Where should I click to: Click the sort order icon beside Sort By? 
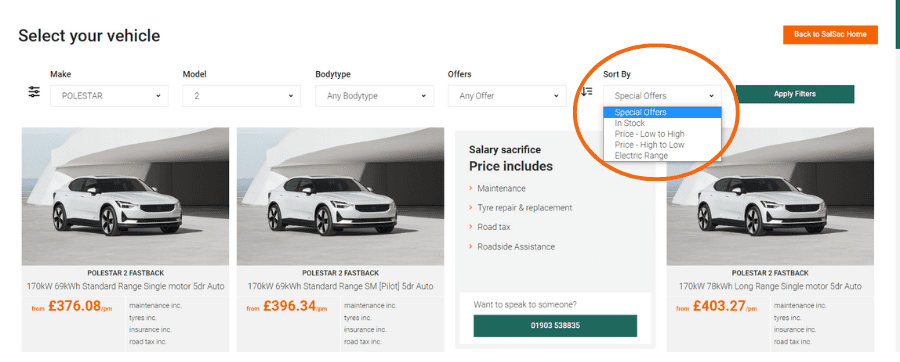(x=587, y=91)
